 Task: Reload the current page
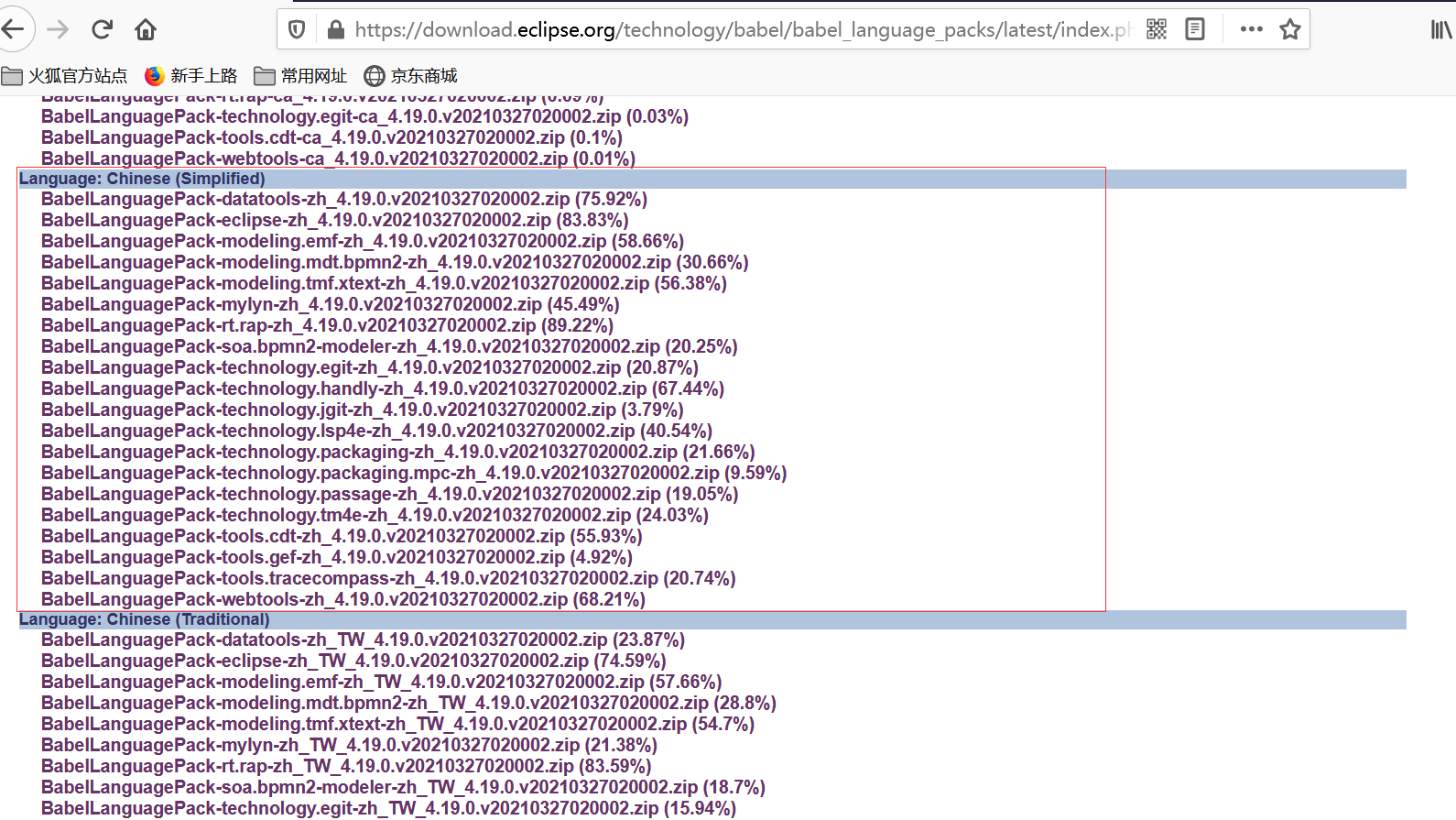(x=102, y=29)
